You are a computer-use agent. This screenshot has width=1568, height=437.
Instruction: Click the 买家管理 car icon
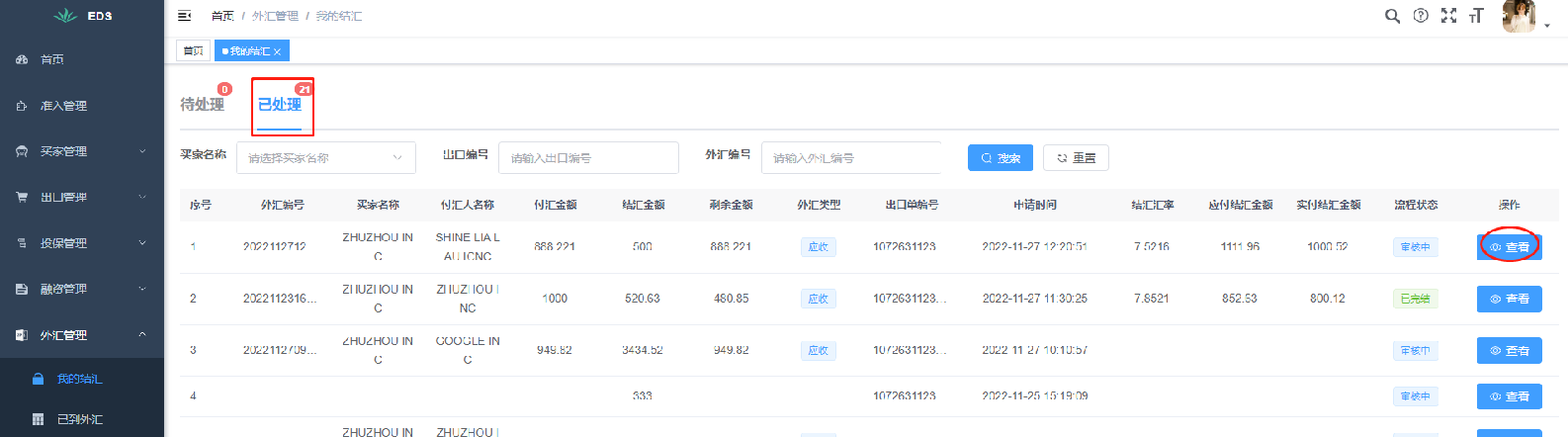[22, 151]
